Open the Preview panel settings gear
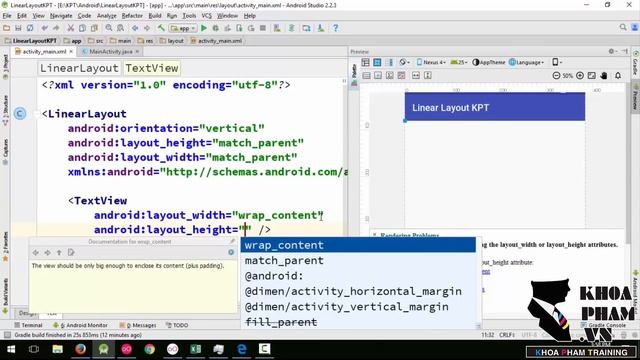The image size is (640, 360). (612, 51)
